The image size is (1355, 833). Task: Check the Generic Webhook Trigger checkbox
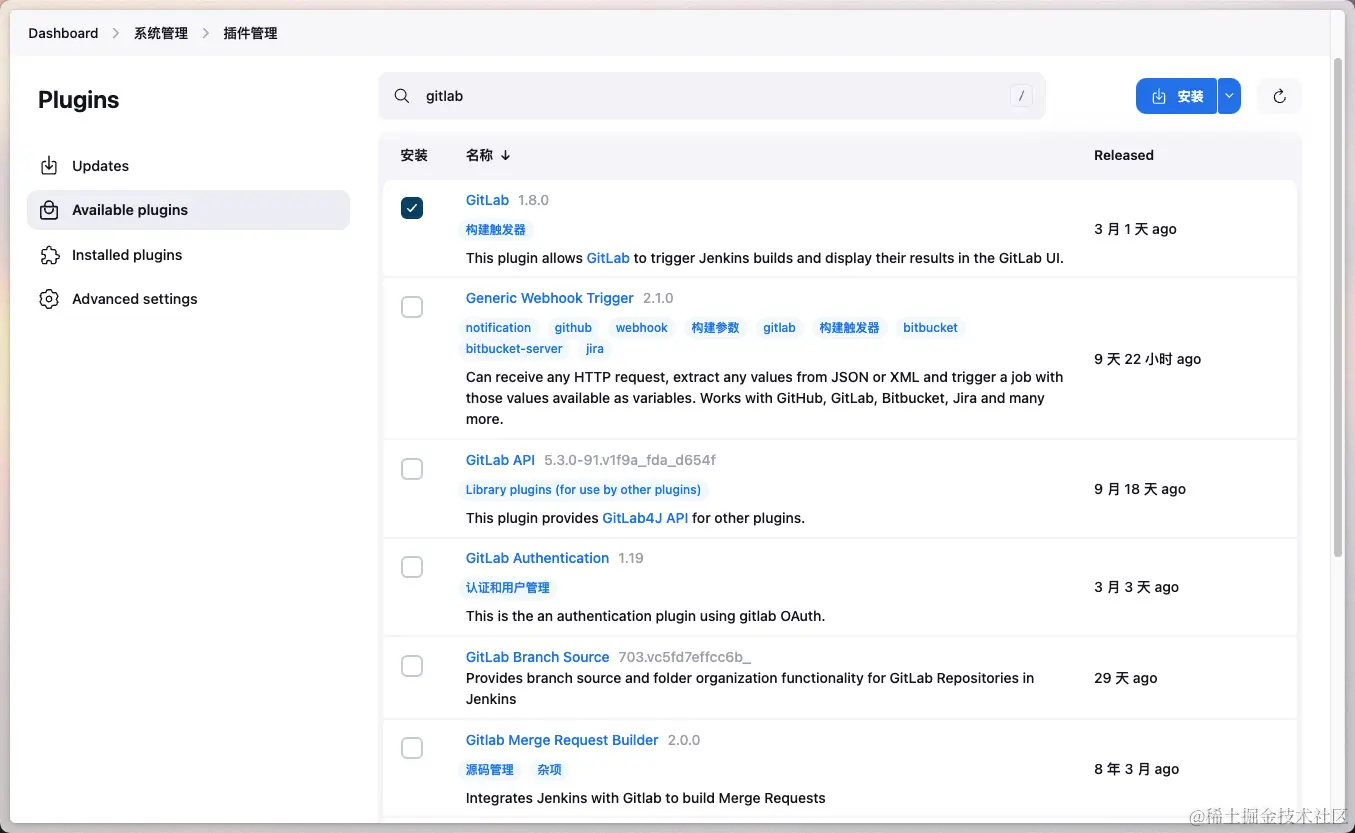point(412,307)
